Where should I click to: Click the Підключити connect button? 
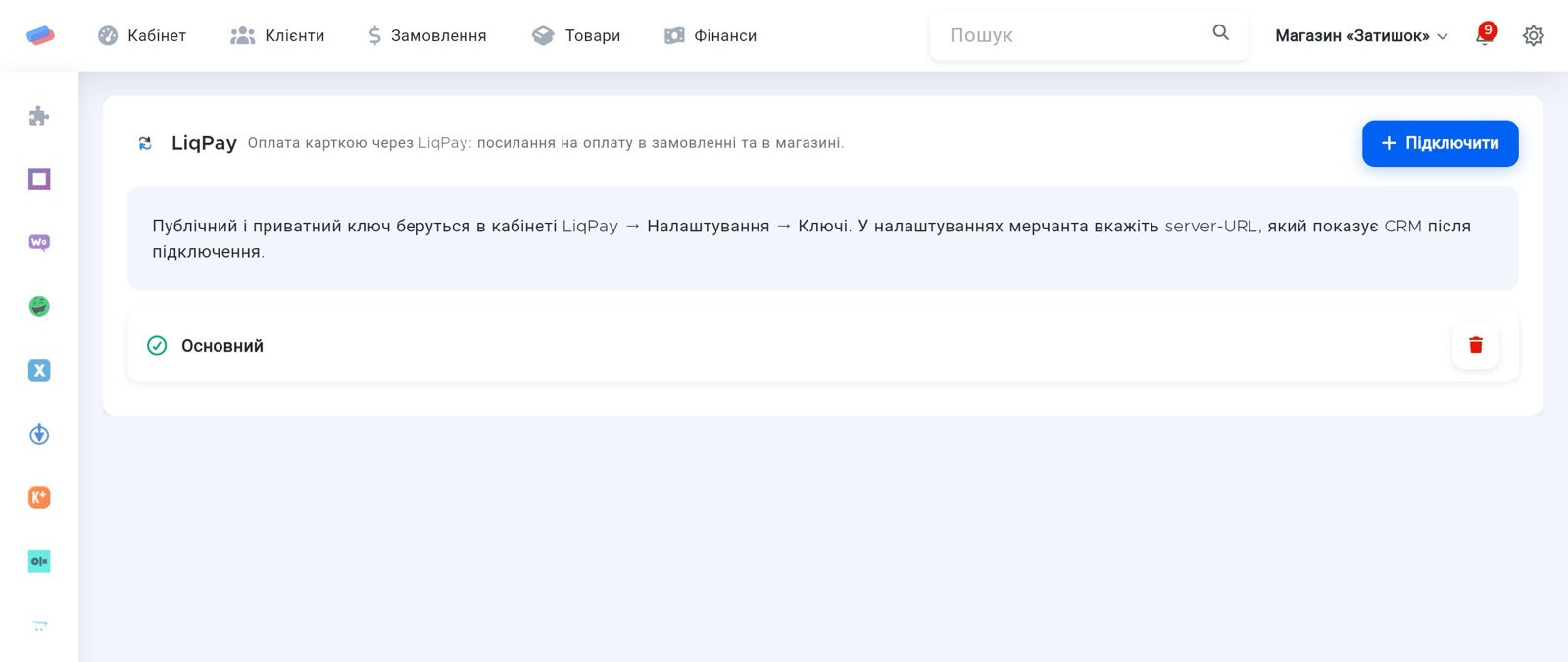[x=1440, y=143]
